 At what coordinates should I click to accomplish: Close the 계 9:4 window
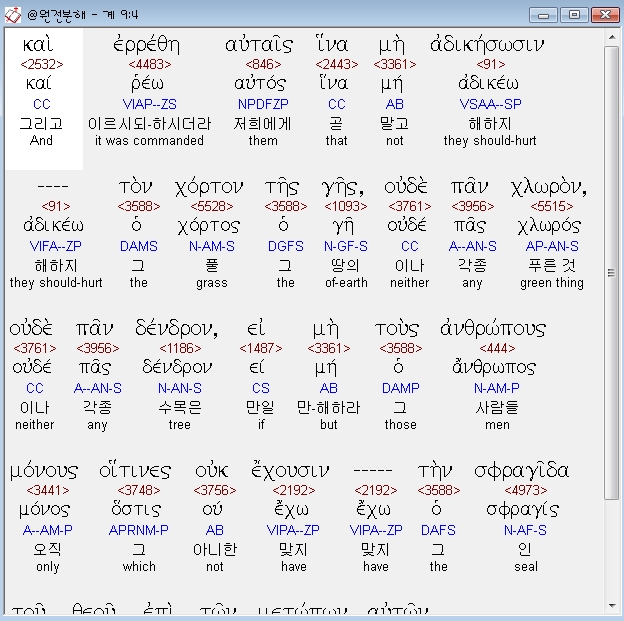605,15
